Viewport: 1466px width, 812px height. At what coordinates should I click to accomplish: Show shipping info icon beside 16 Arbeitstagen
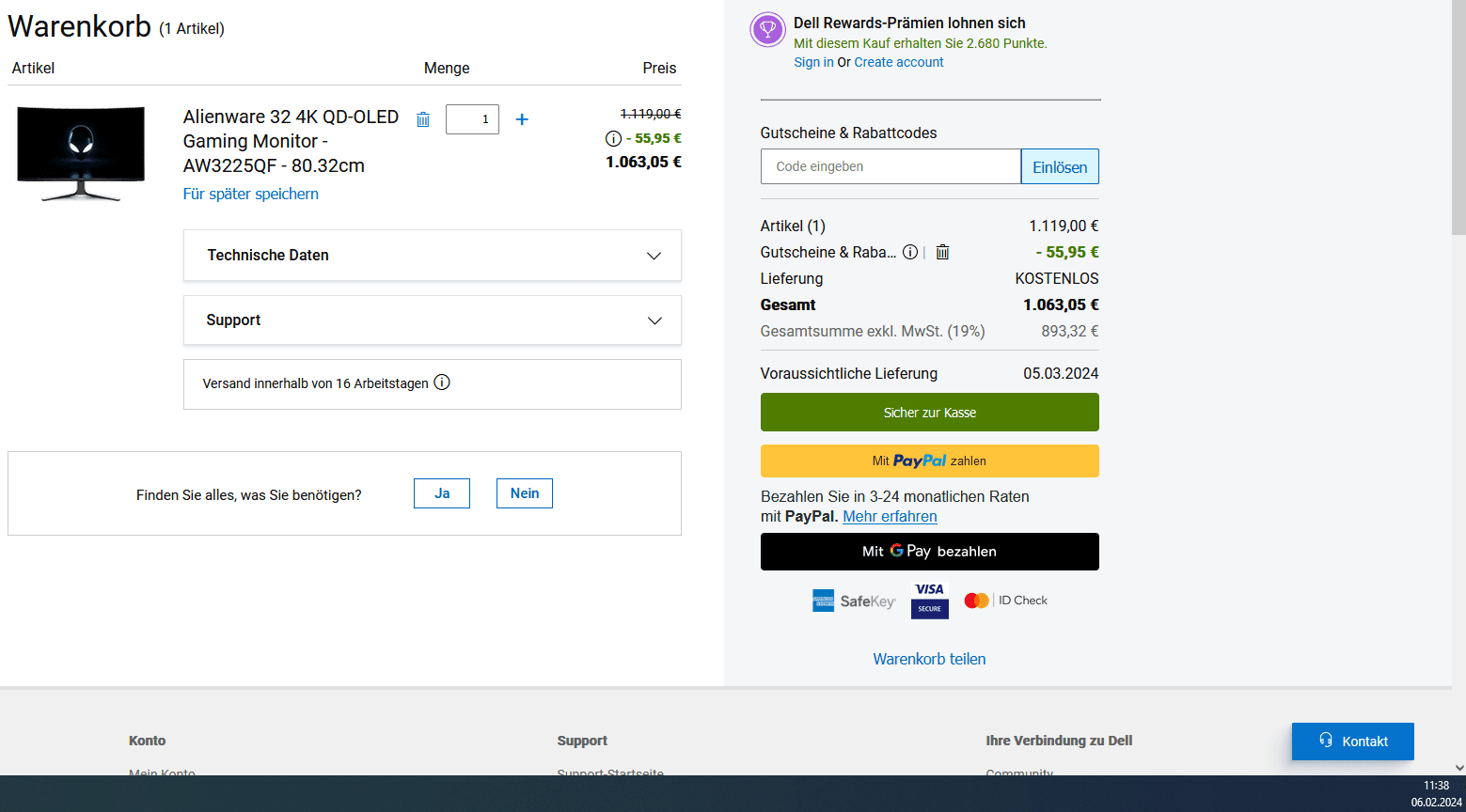(x=442, y=383)
